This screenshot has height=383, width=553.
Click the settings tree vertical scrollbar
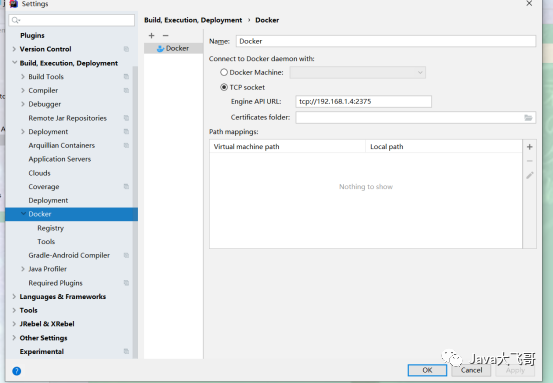[135, 212]
